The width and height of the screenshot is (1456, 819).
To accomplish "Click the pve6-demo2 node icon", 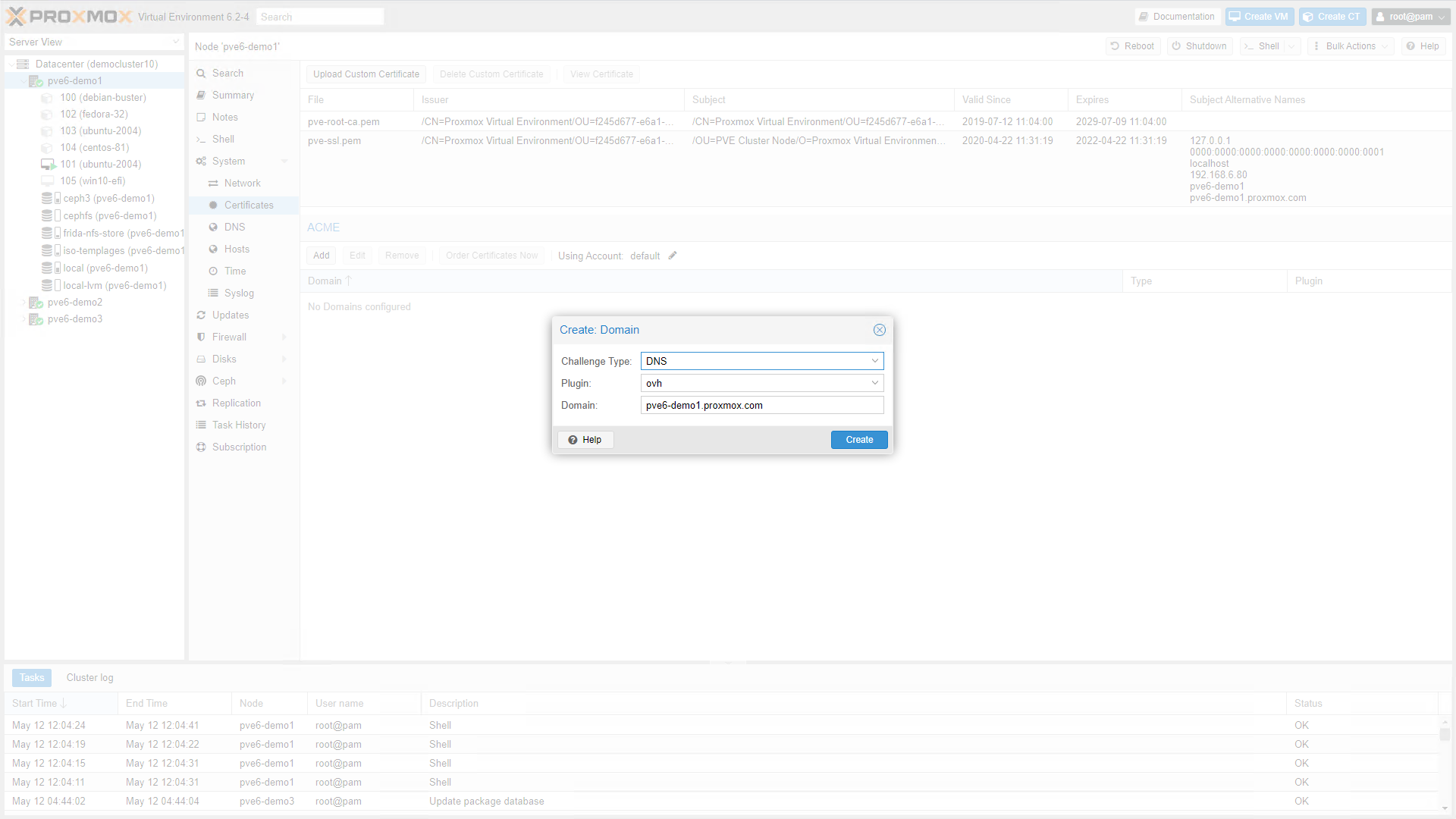I will [36, 303].
